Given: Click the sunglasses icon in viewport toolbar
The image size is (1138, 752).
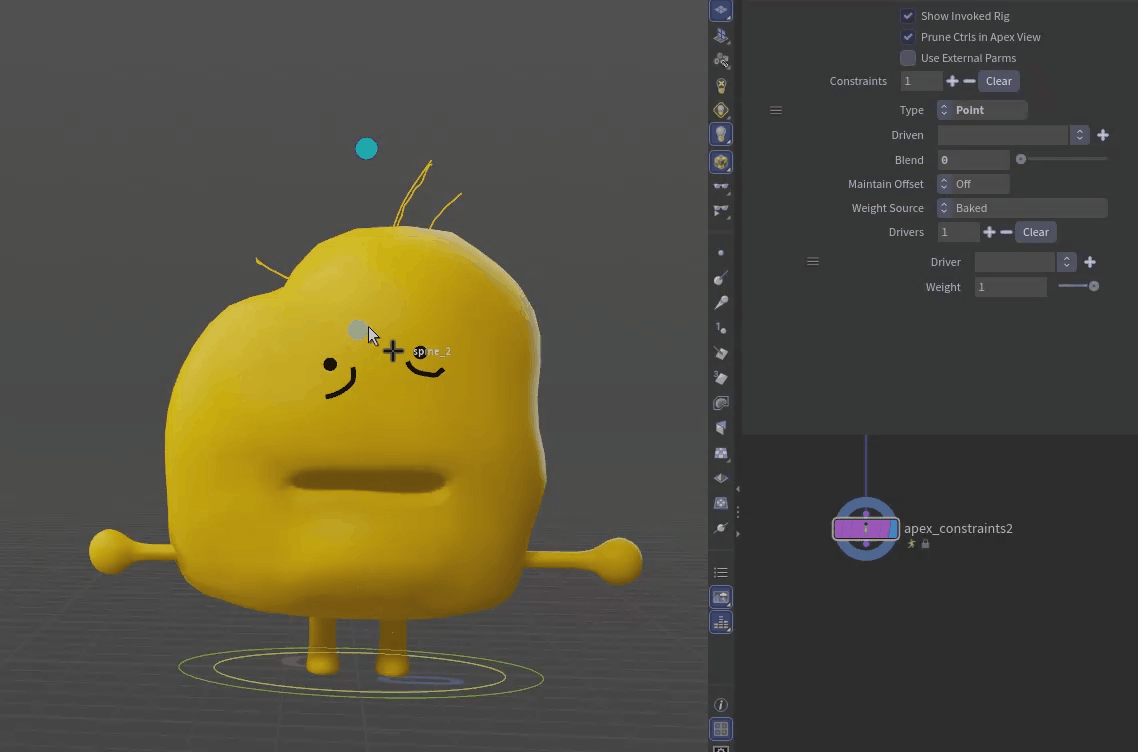Looking at the screenshot, I should (x=721, y=187).
